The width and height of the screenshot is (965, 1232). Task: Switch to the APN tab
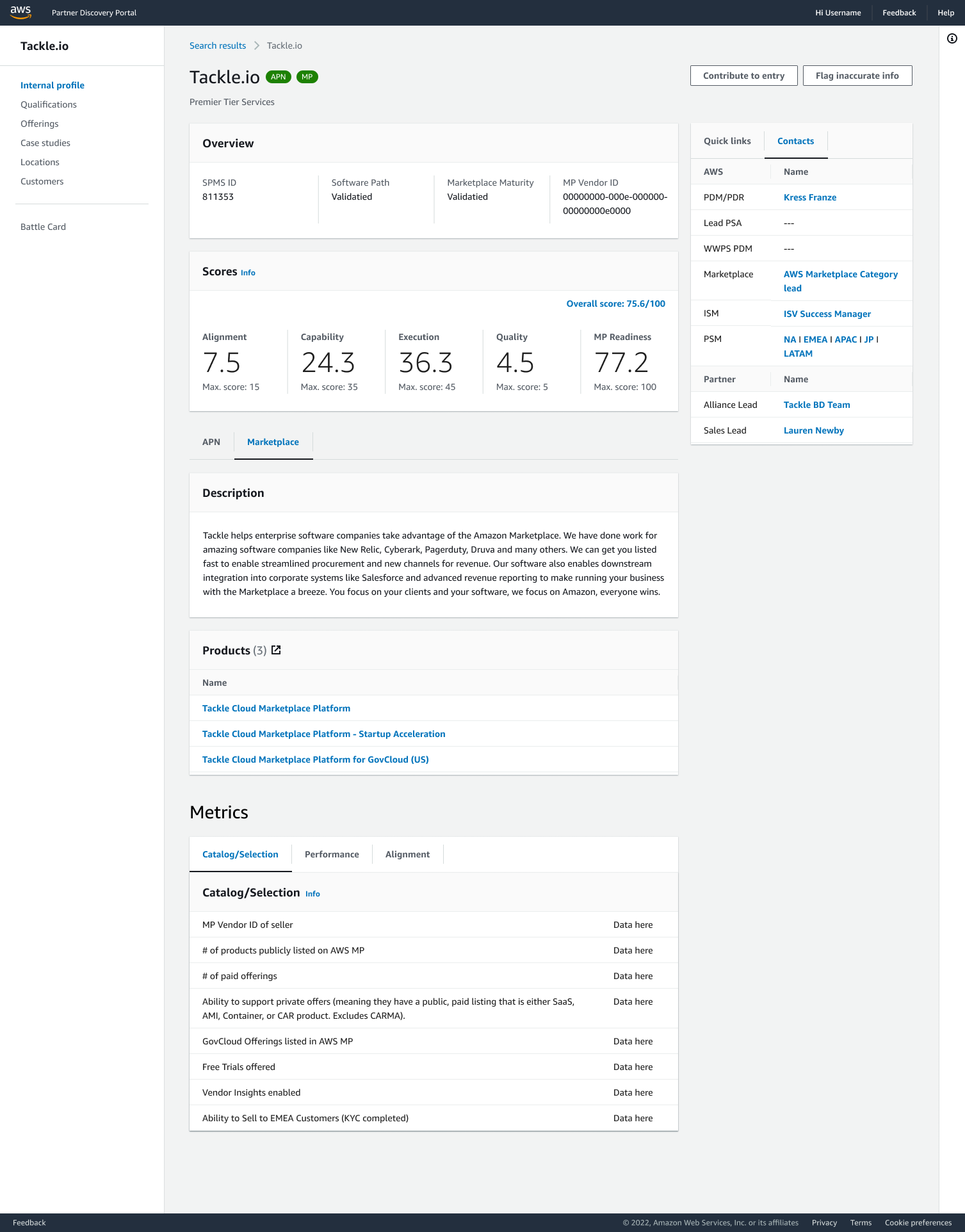click(x=211, y=442)
